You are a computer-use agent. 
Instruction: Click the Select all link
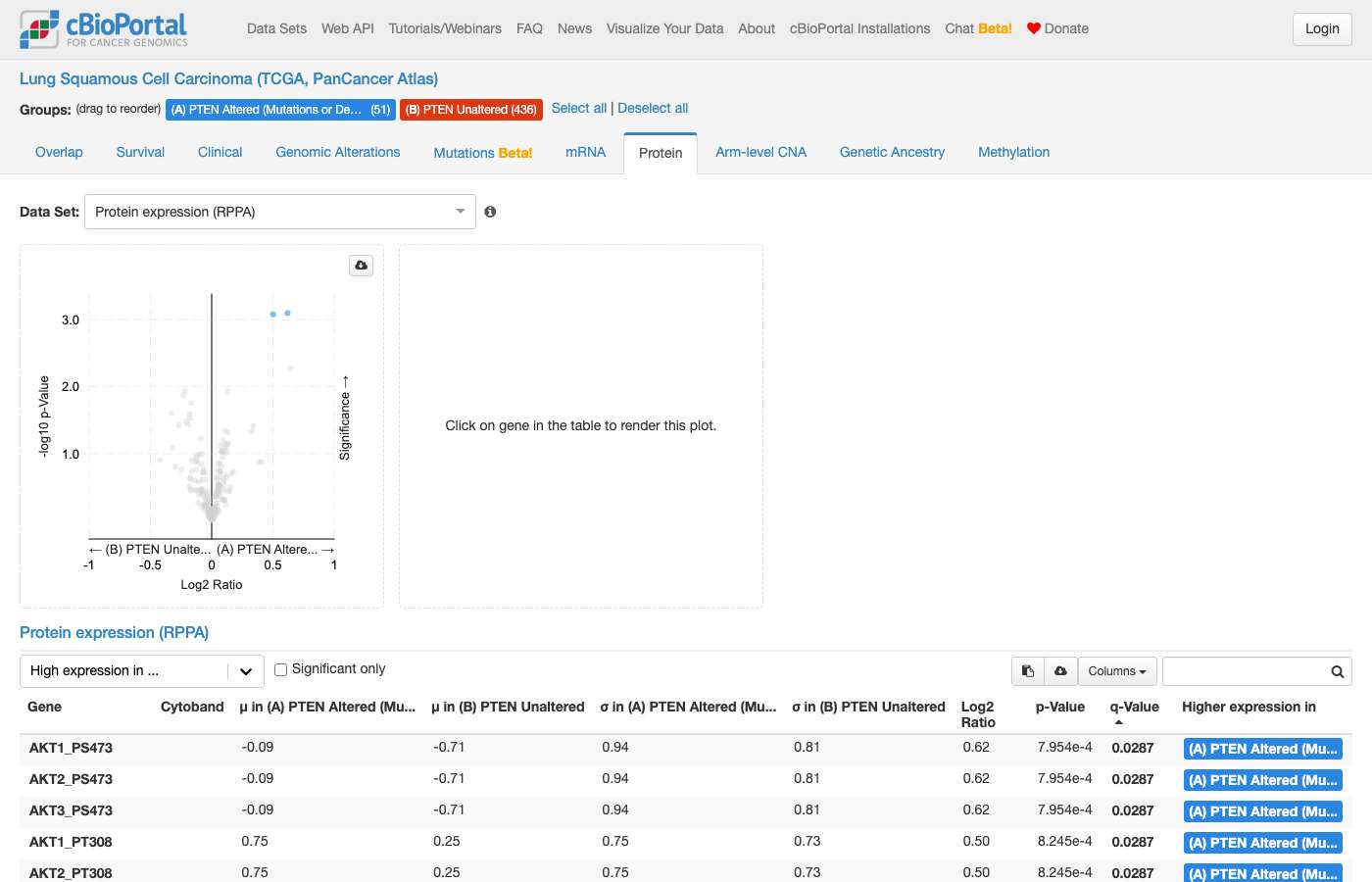coord(579,108)
